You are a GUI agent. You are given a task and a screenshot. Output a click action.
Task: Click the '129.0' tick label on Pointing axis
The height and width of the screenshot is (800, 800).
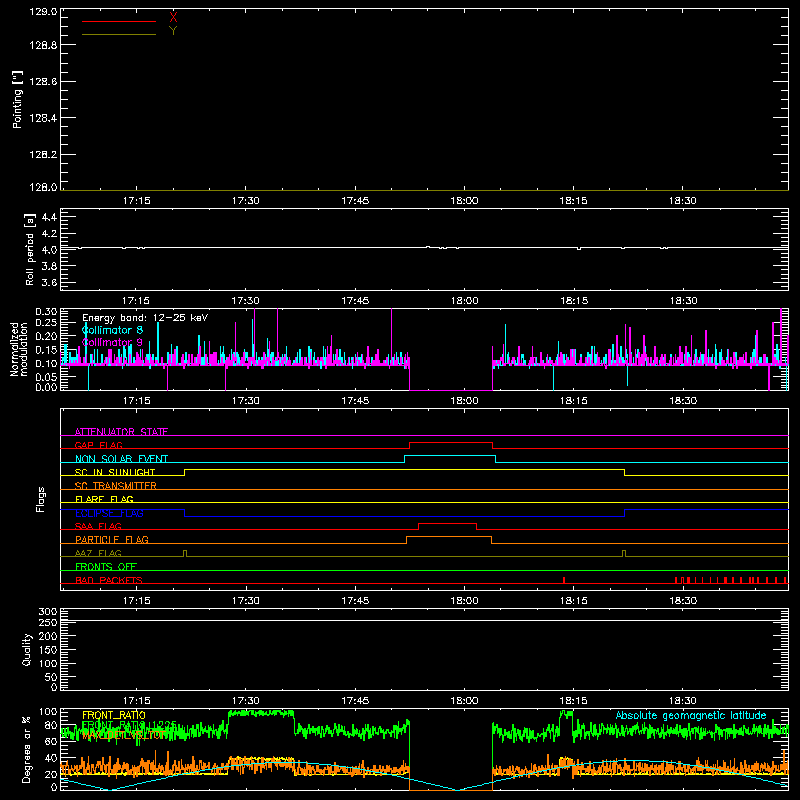(43, 11)
